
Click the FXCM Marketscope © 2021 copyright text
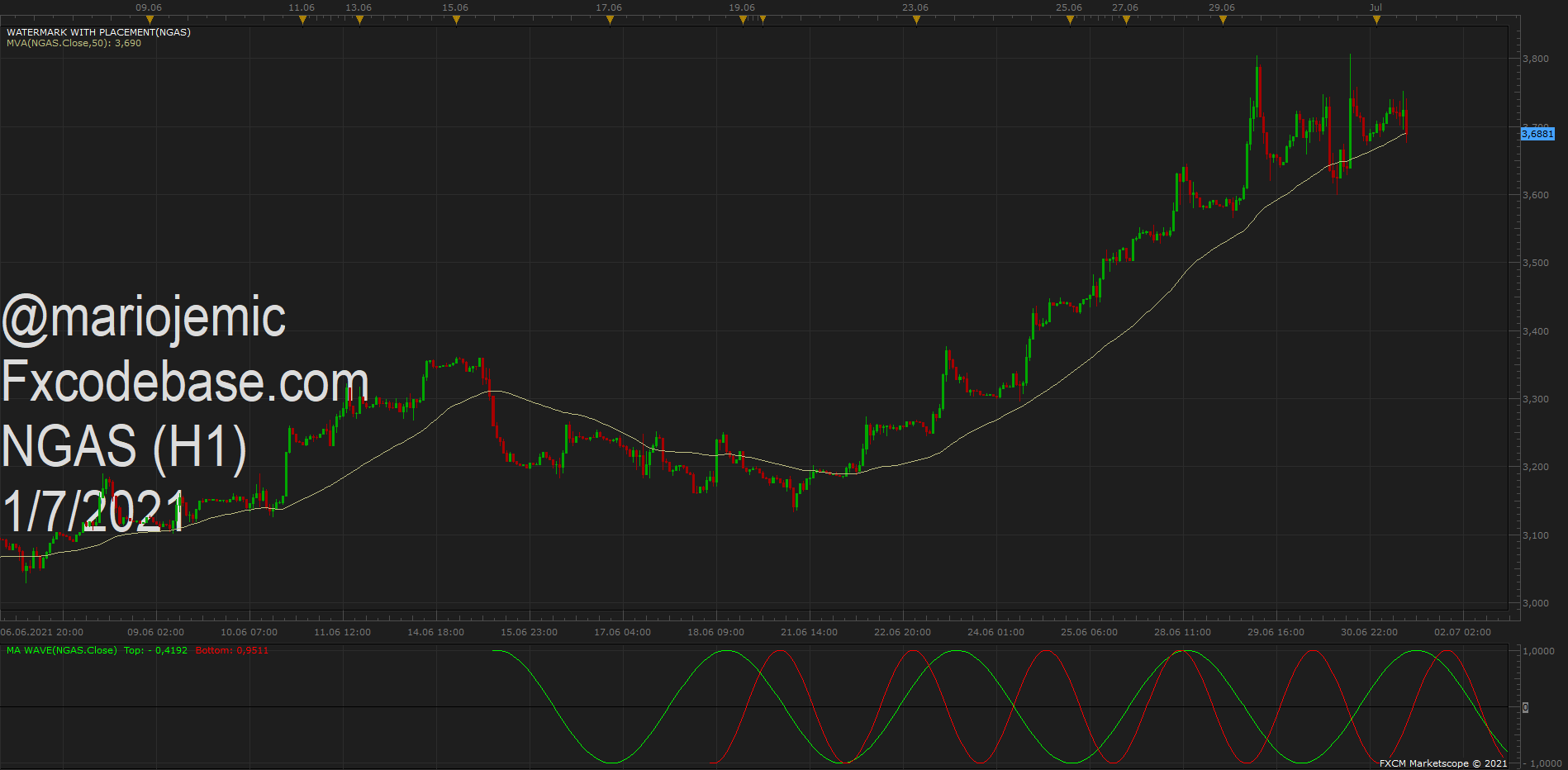click(1443, 763)
